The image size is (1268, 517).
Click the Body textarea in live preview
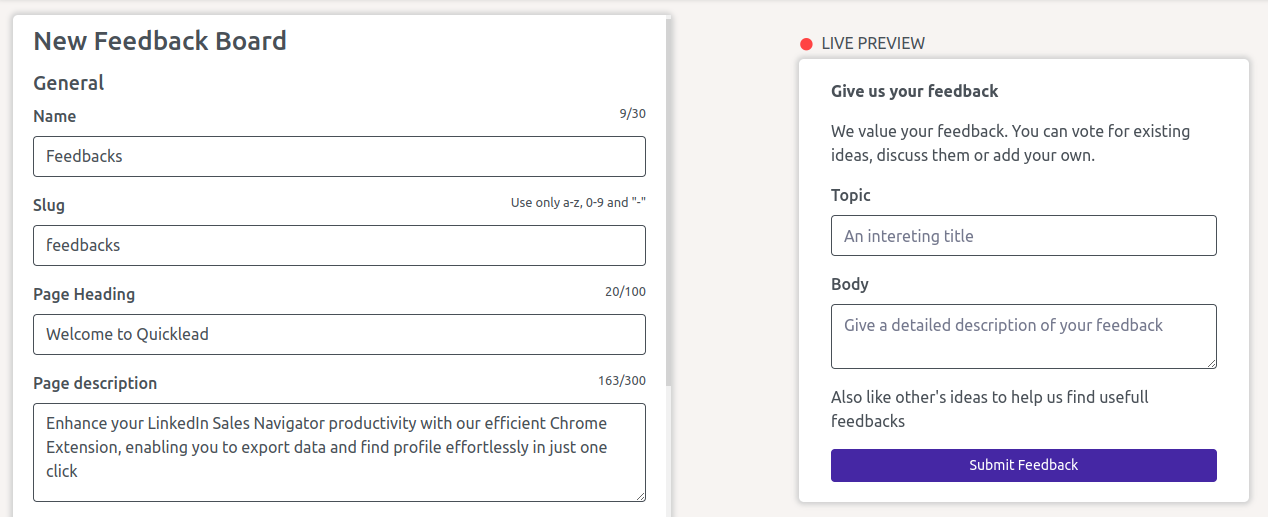(1023, 336)
